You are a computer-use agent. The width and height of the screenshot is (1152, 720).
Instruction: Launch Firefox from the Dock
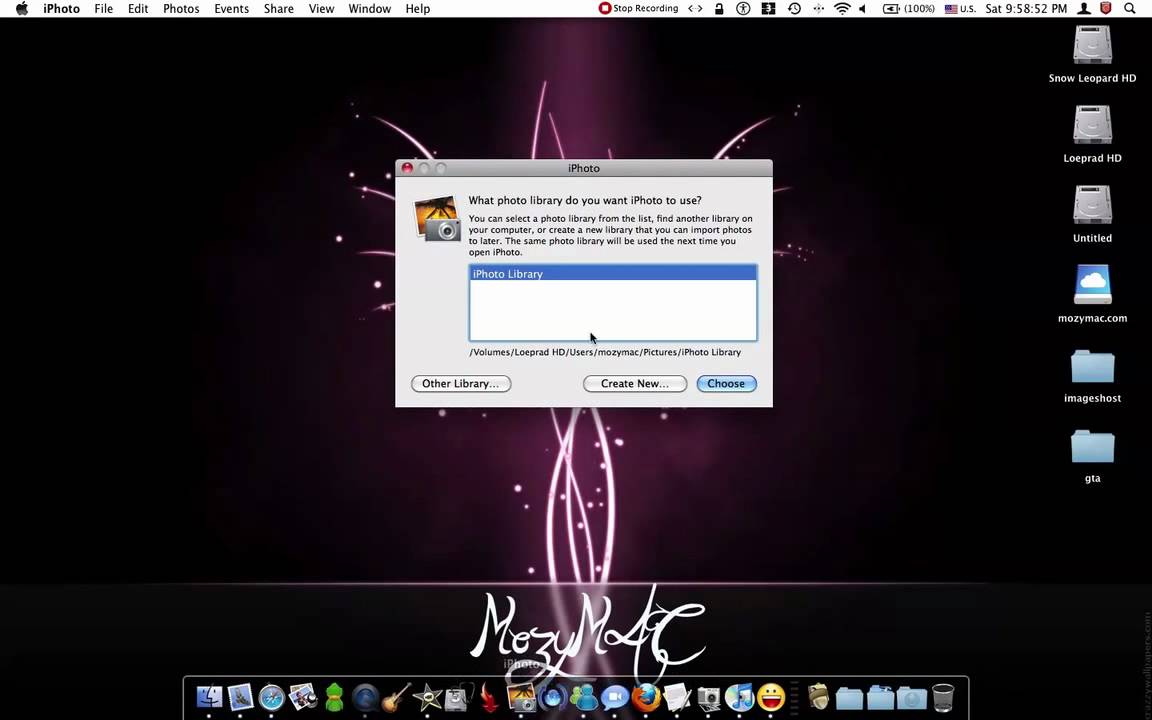646,696
